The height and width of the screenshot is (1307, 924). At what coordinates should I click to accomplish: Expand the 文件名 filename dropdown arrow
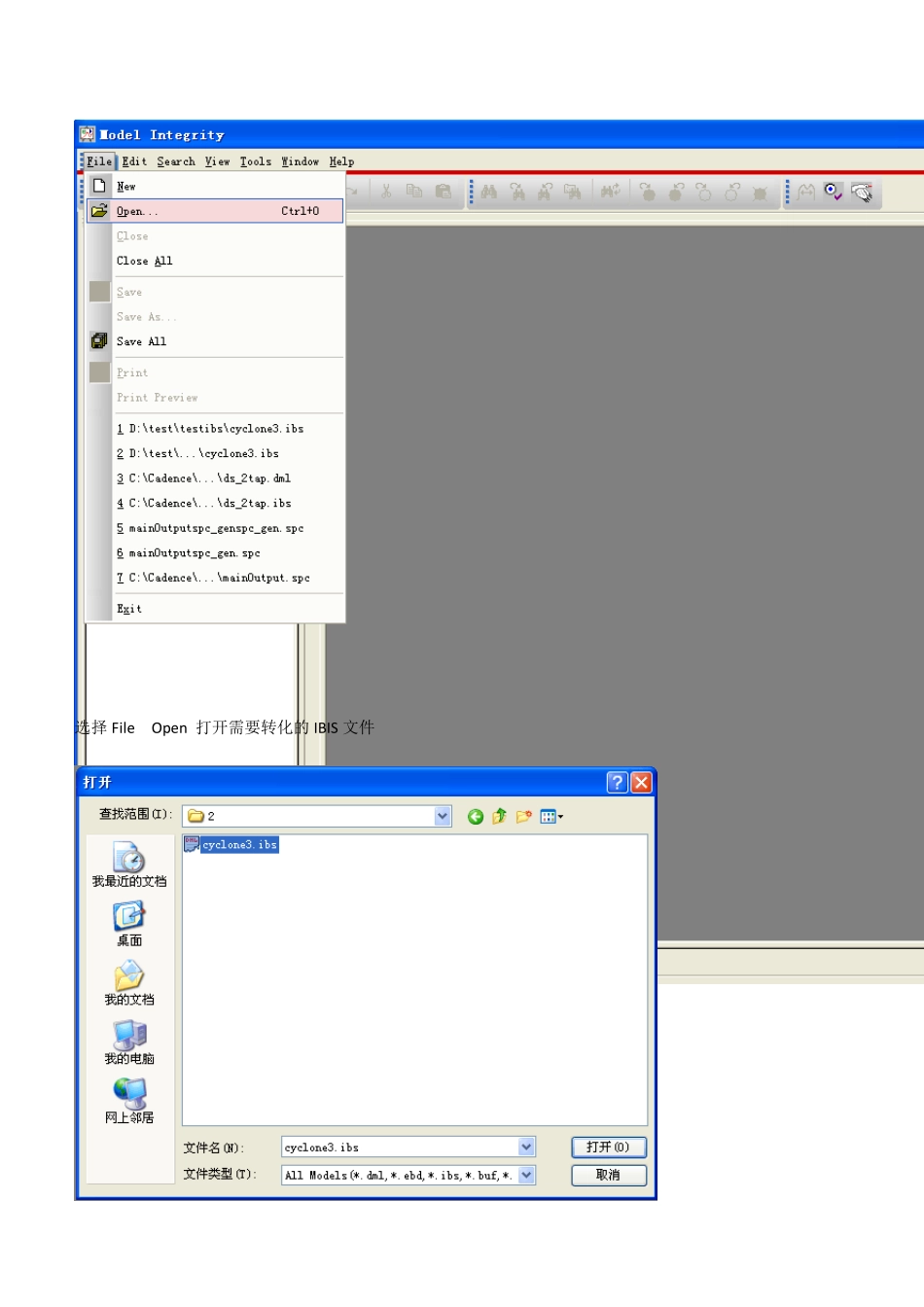pos(526,1148)
